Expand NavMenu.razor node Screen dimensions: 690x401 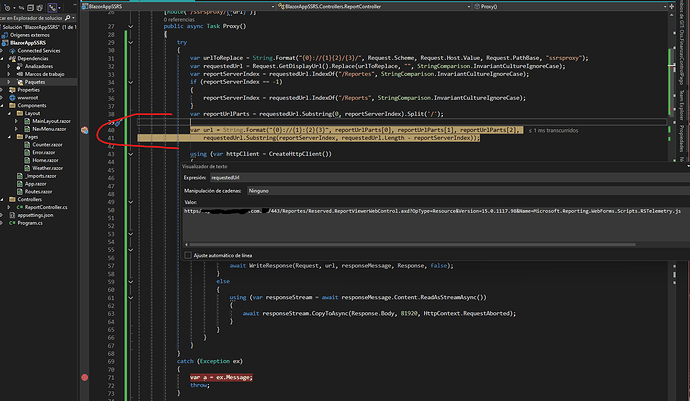pyautogui.click(x=16, y=129)
